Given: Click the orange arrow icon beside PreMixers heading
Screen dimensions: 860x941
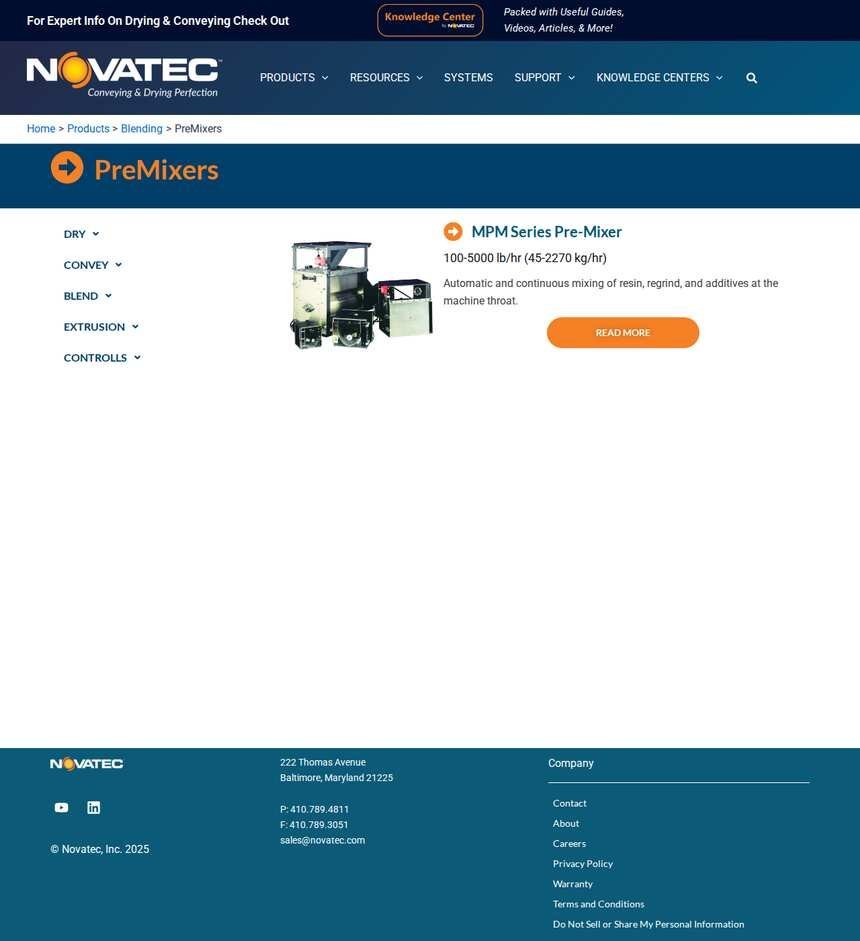Looking at the screenshot, I should [67, 167].
